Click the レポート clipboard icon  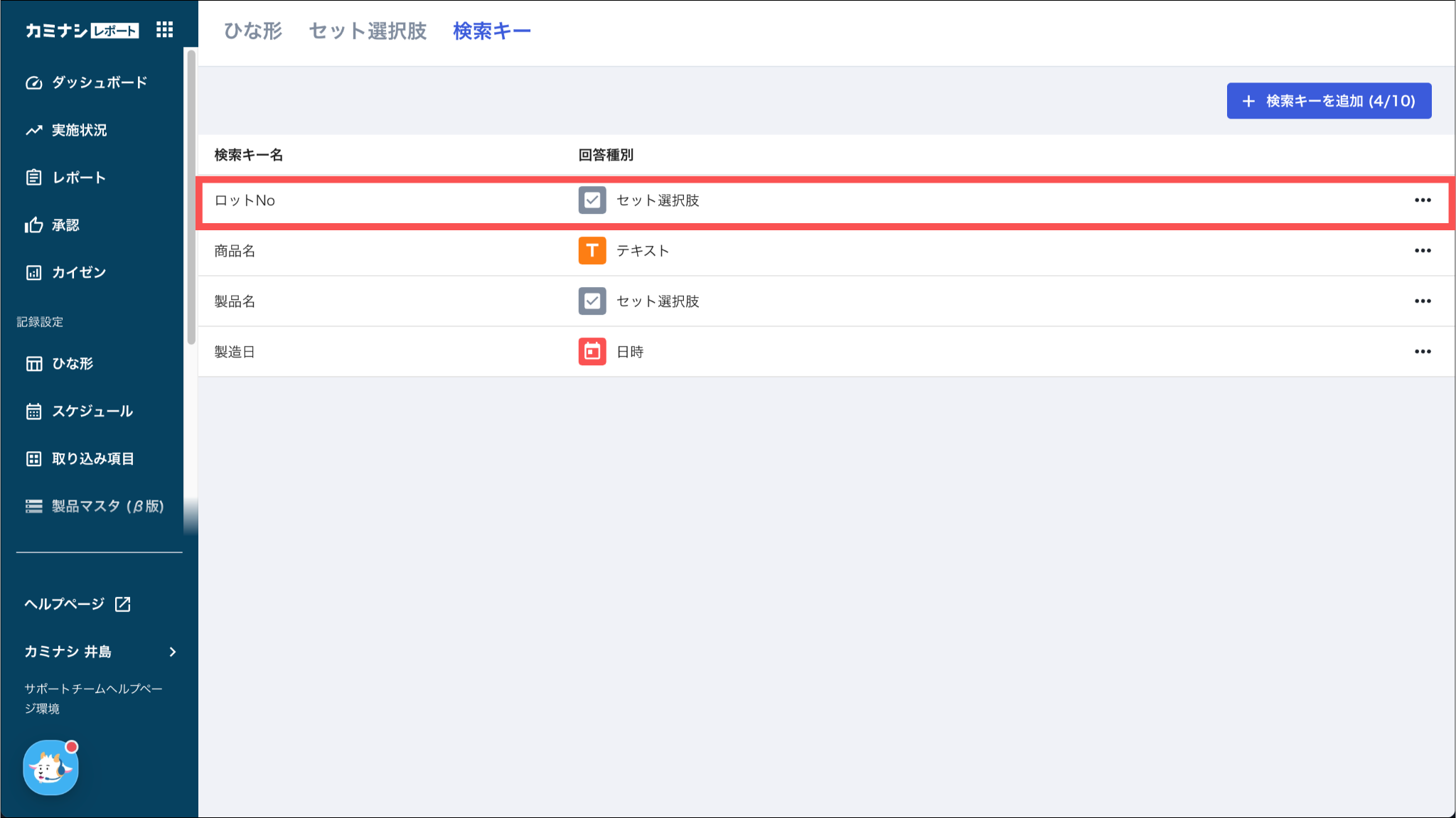point(33,178)
